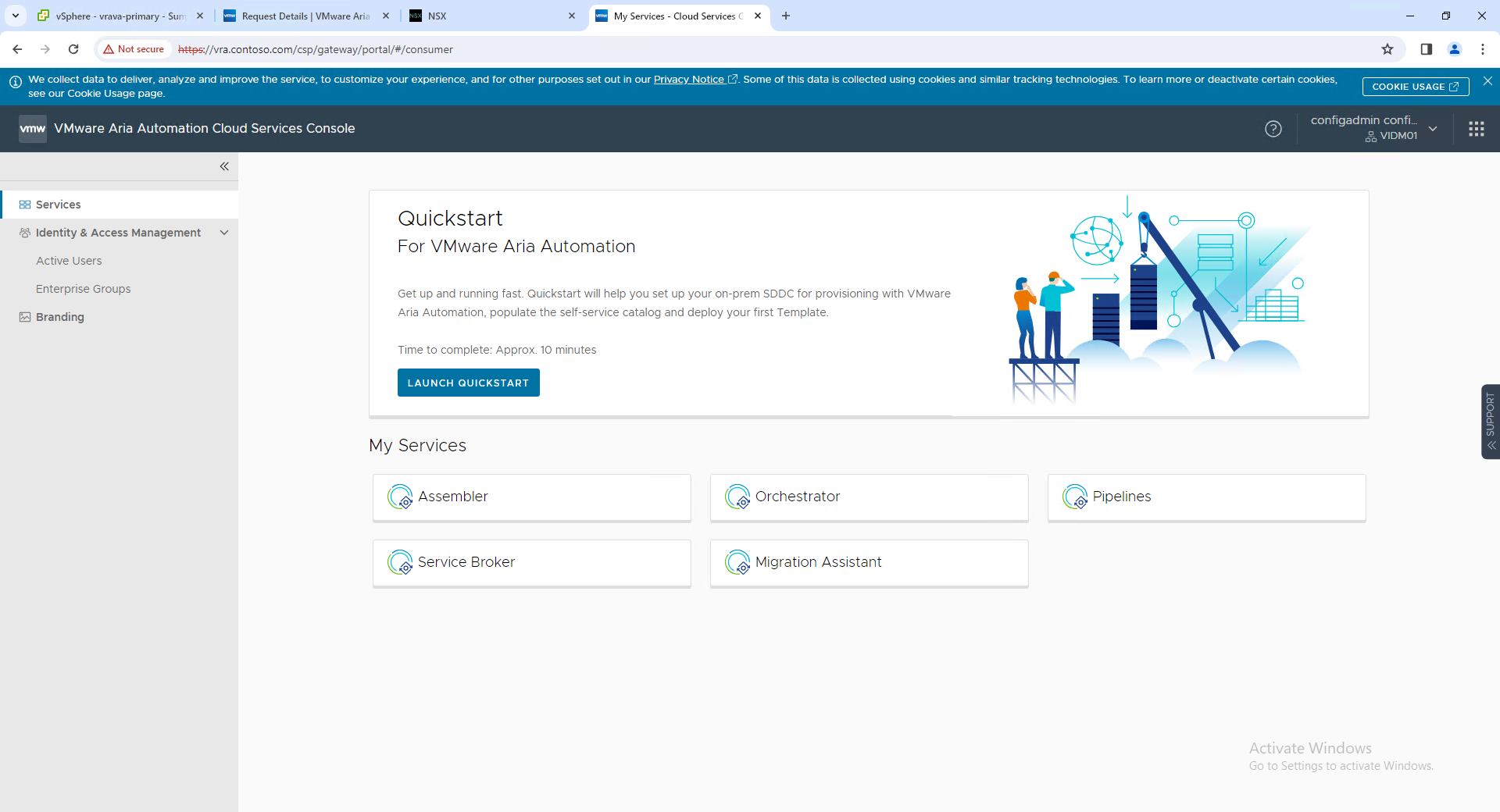
Task: Close the My Services tab
Action: 758,16
